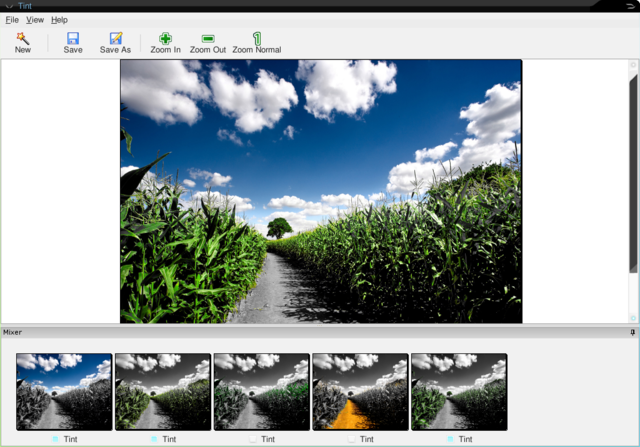Click the New wand icon

point(22,38)
